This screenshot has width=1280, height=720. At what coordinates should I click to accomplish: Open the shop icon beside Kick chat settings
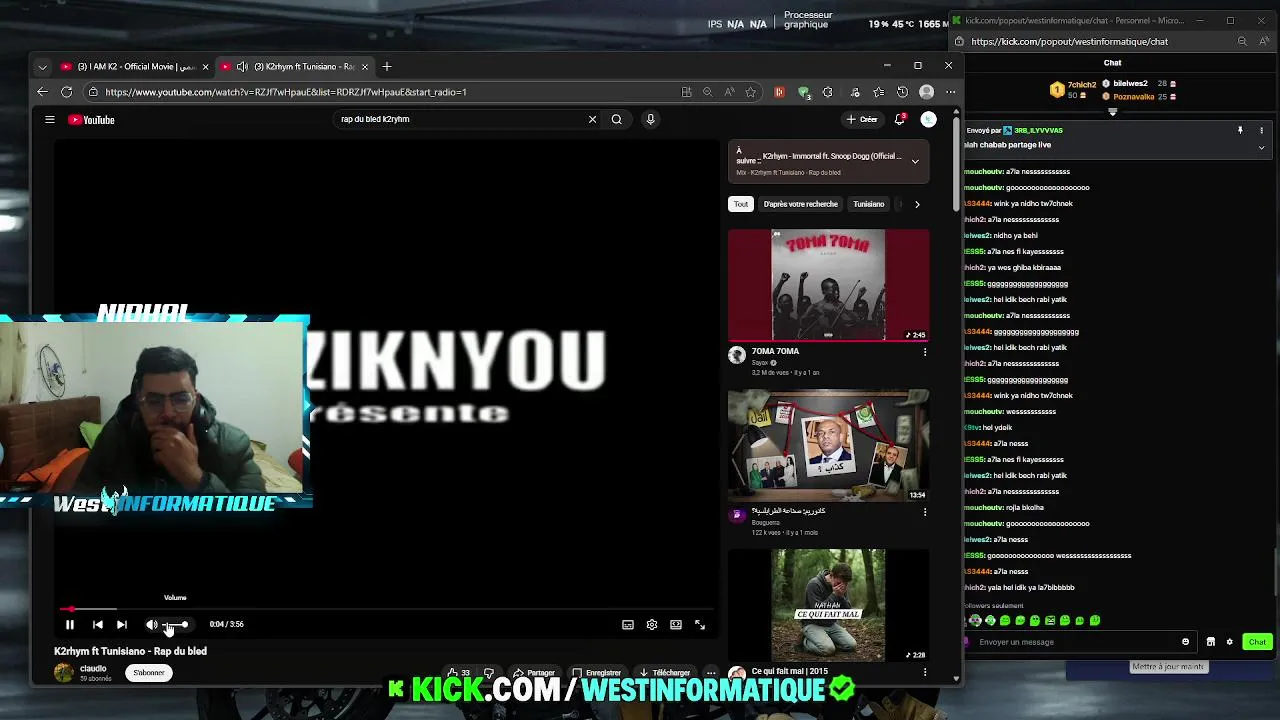point(1211,642)
